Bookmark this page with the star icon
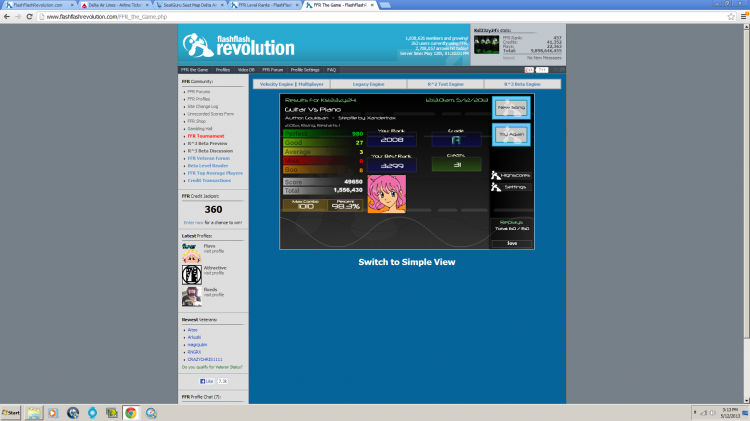Viewport: 750px width, 421px height. [x=731, y=17]
